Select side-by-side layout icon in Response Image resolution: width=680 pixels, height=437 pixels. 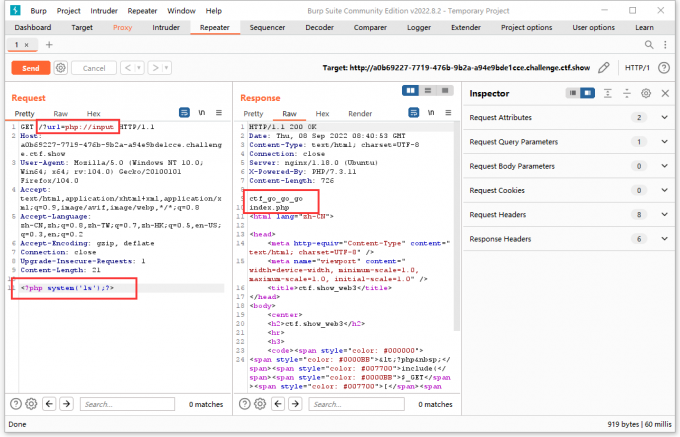click(x=410, y=90)
